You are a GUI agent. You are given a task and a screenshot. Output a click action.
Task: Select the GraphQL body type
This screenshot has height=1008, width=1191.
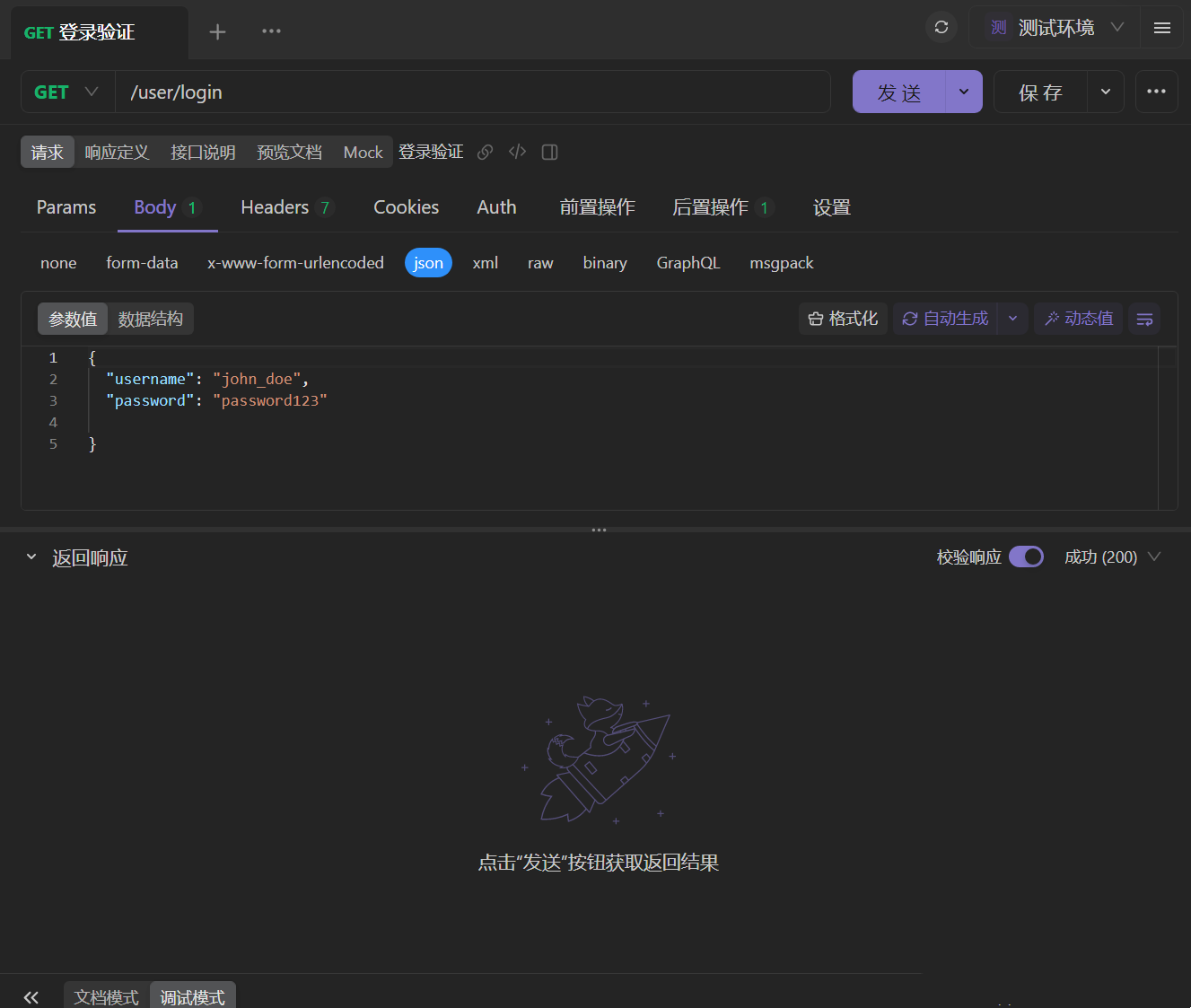(x=688, y=263)
